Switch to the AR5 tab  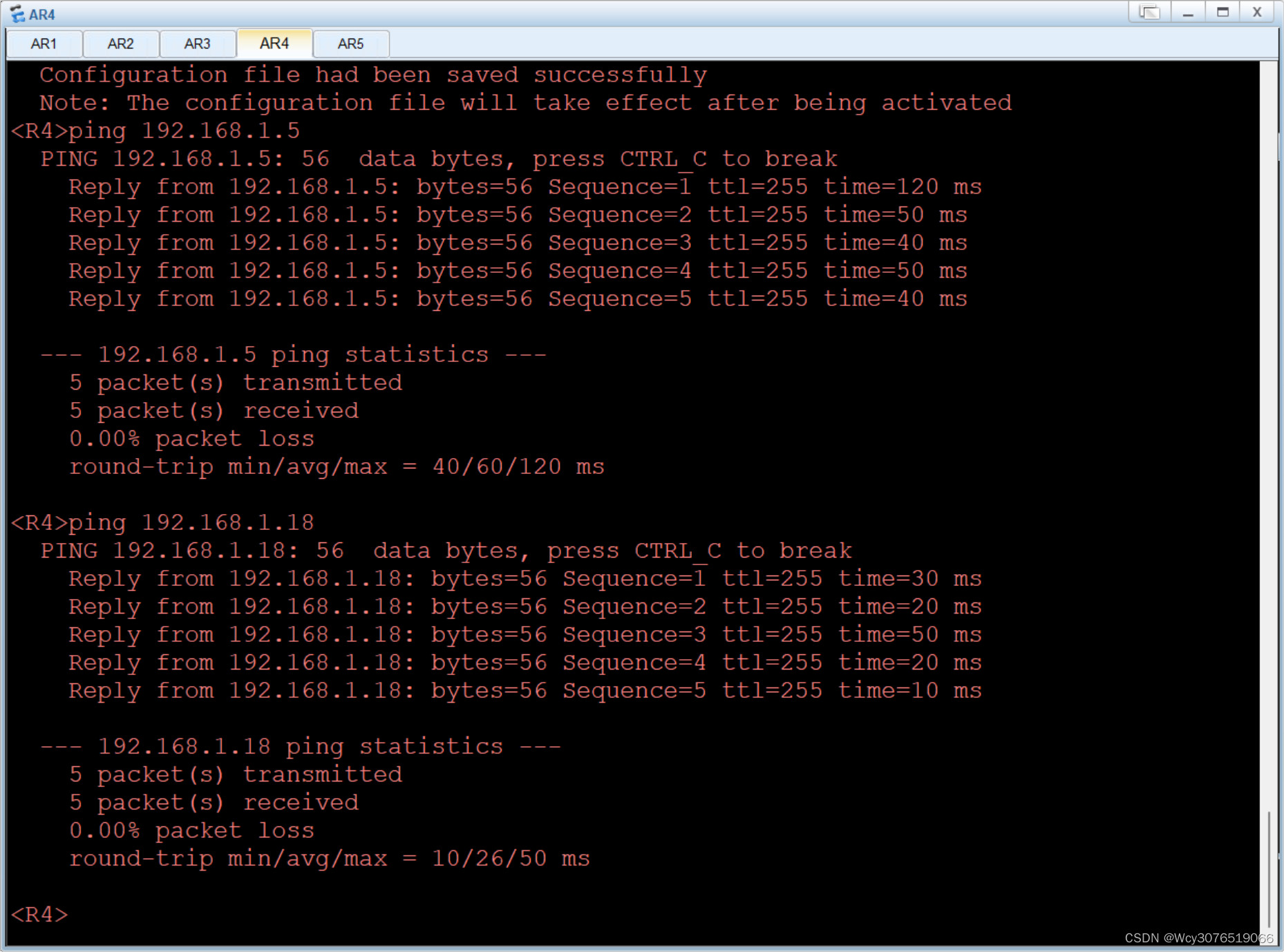pyautogui.click(x=351, y=44)
